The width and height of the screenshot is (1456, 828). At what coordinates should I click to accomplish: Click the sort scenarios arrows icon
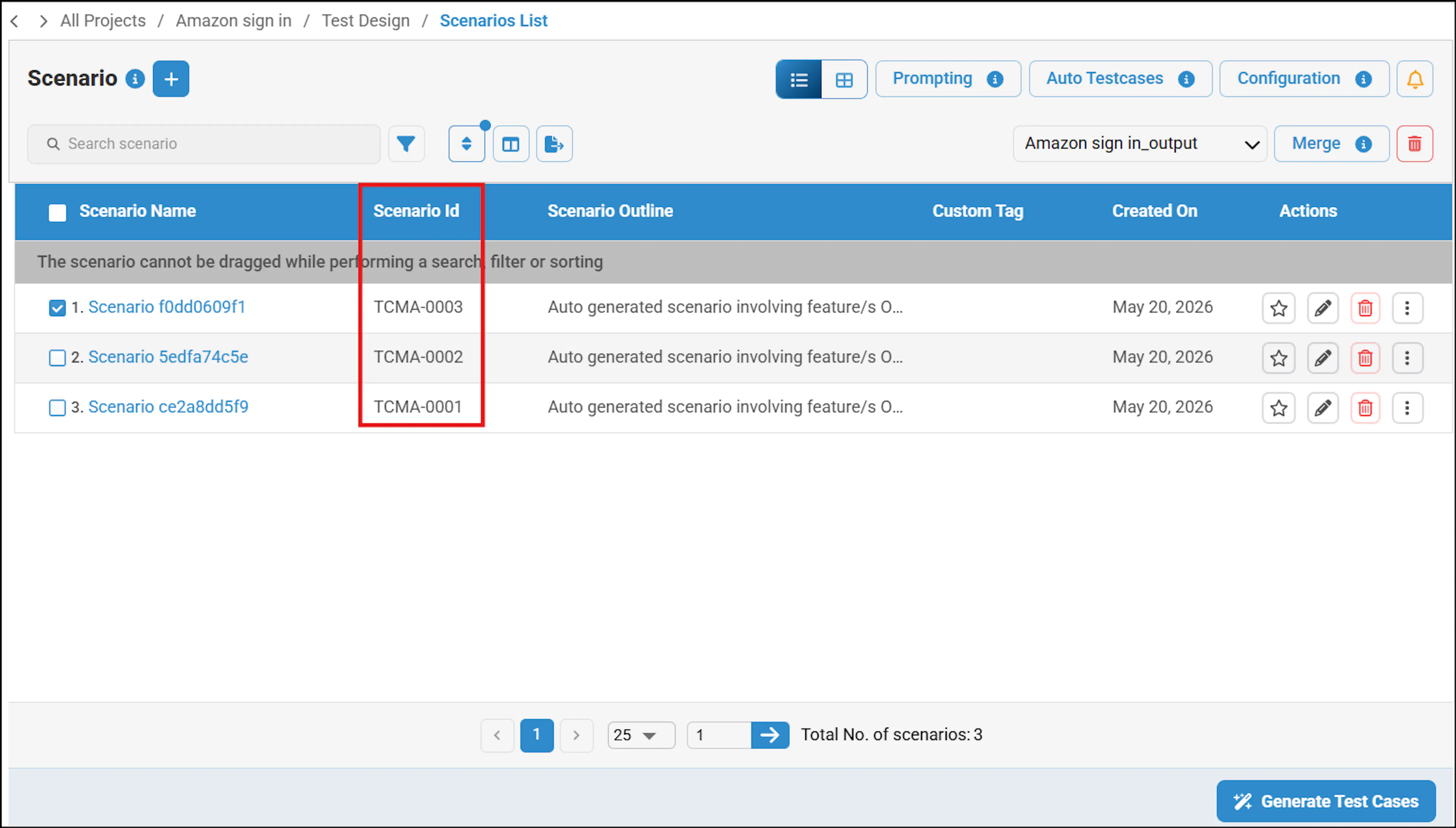point(466,144)
